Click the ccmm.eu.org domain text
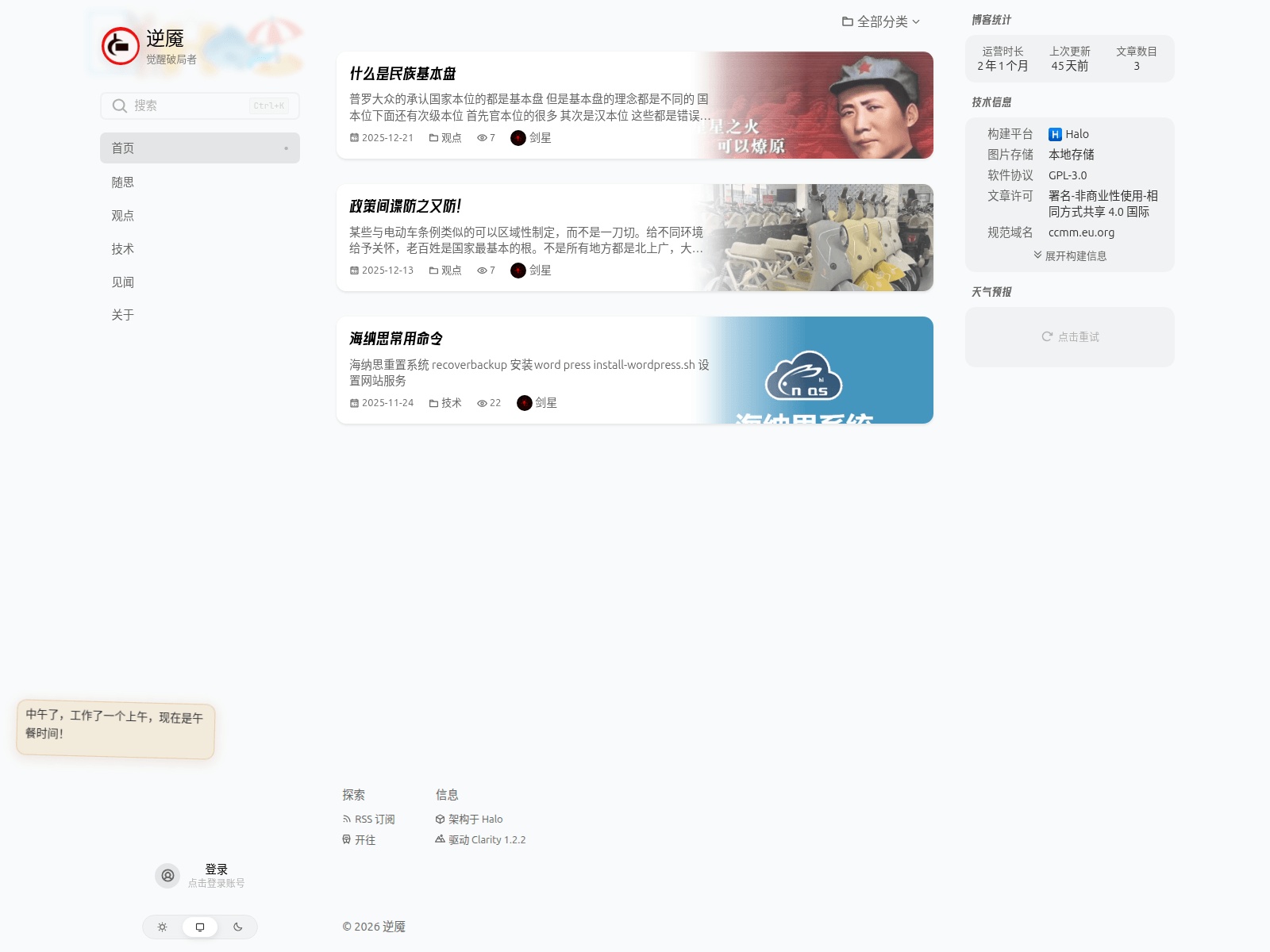 click(1081, 232)
